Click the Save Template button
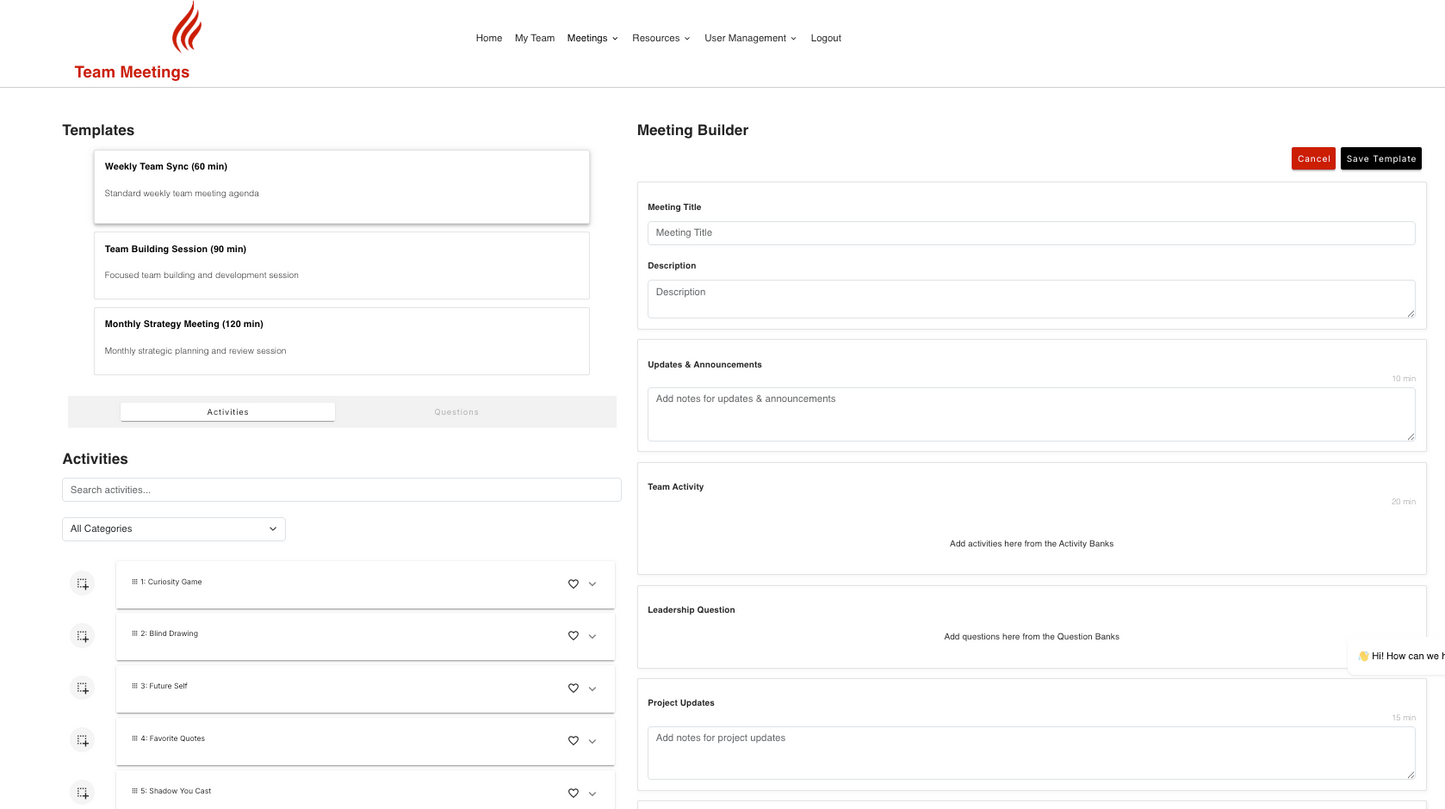1445x809 pixels. pos(1381,158)
